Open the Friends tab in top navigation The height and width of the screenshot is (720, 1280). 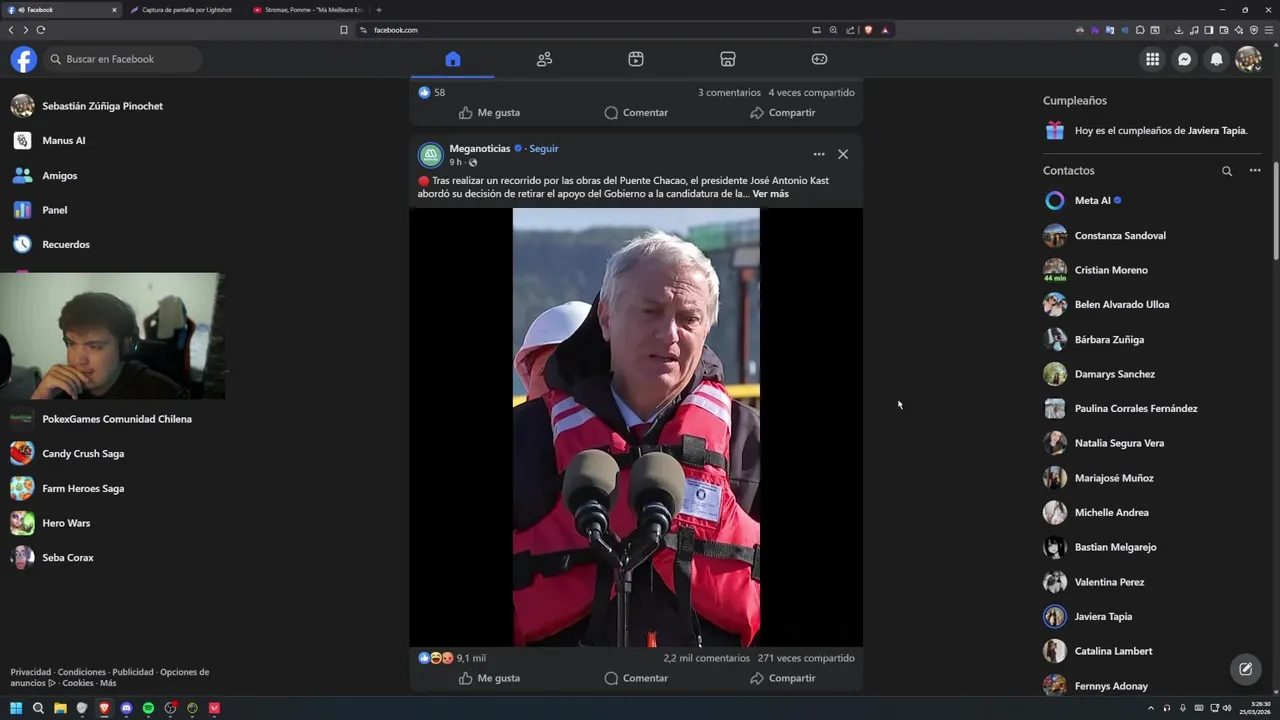(544, 59)
